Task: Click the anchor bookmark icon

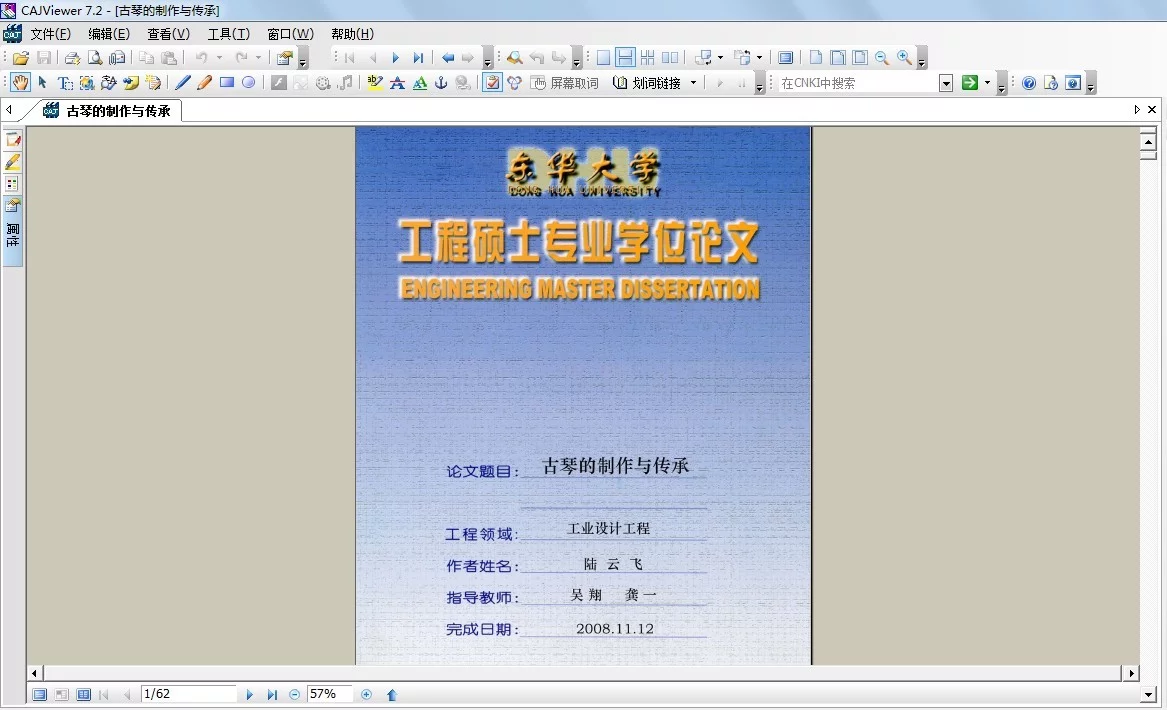Action: 441,83
